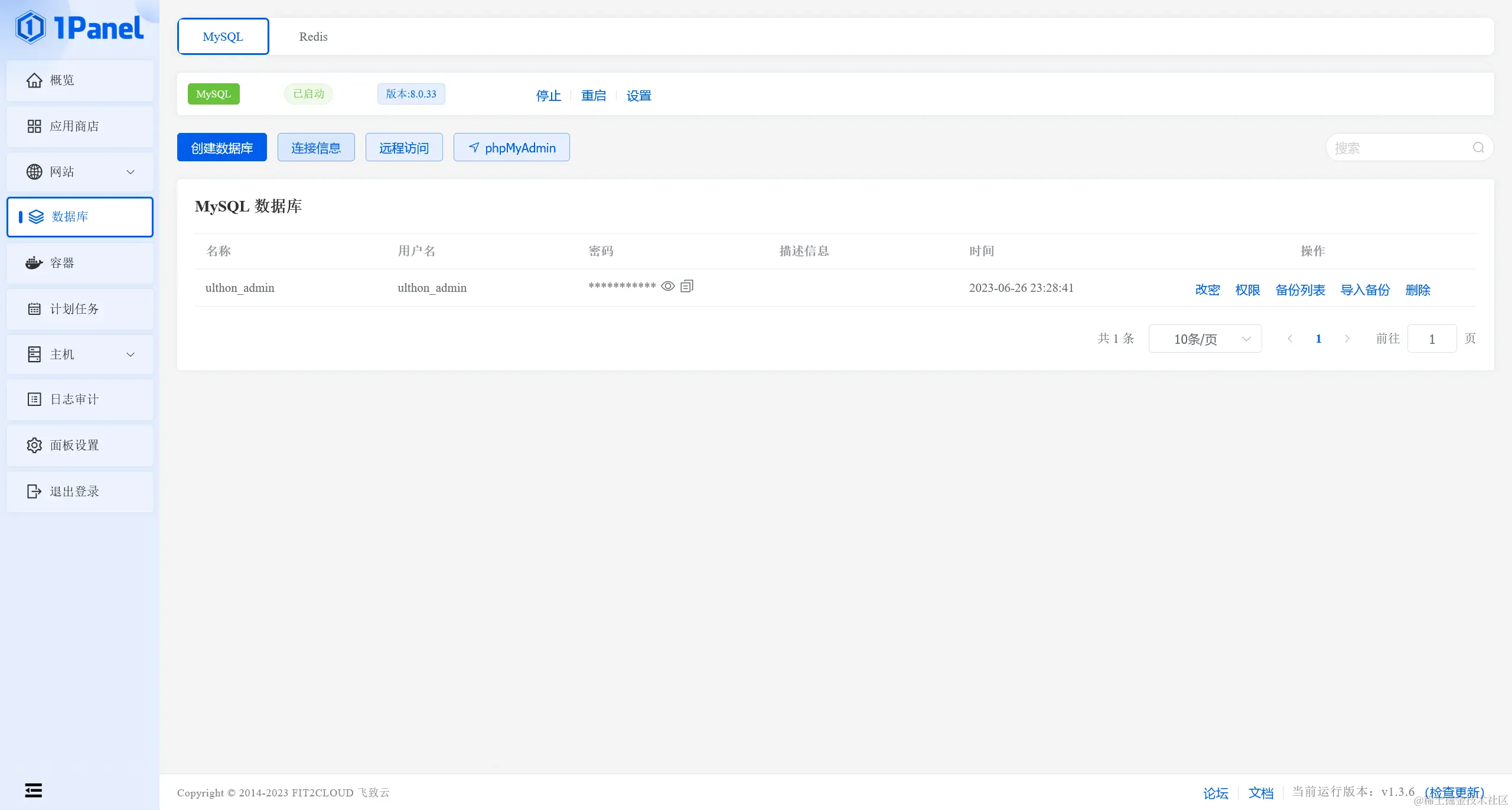
Task: Expand the 主机 (Host) submenu chevron
Action: 131,354
